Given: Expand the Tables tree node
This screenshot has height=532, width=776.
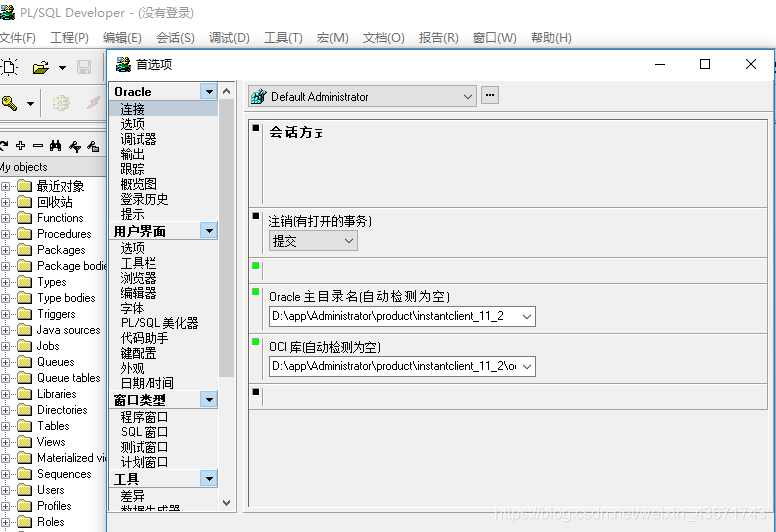Looking at the screenshot, I should 5,426.
